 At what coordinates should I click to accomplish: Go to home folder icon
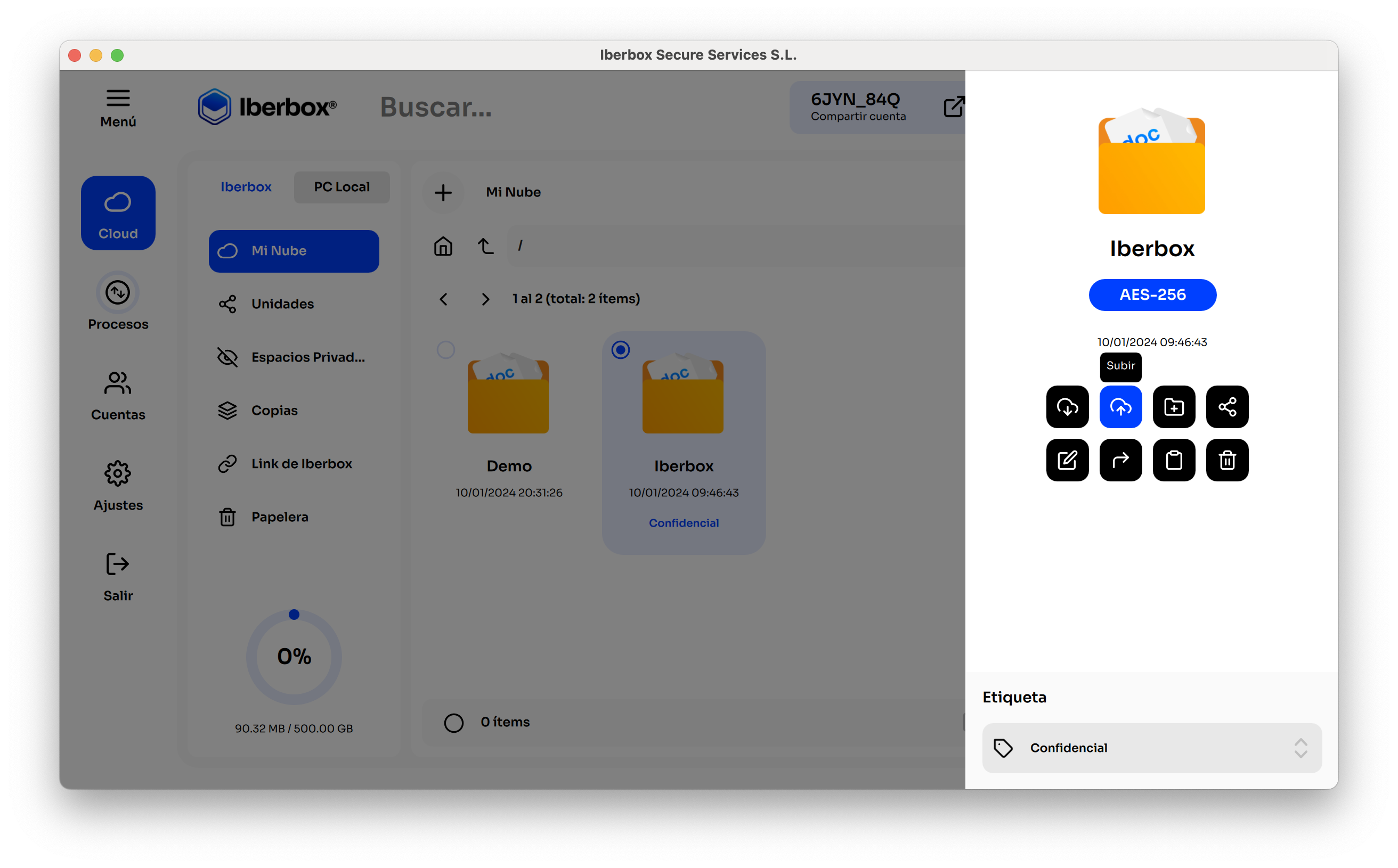pyautogui.click(x=443, y=246)
